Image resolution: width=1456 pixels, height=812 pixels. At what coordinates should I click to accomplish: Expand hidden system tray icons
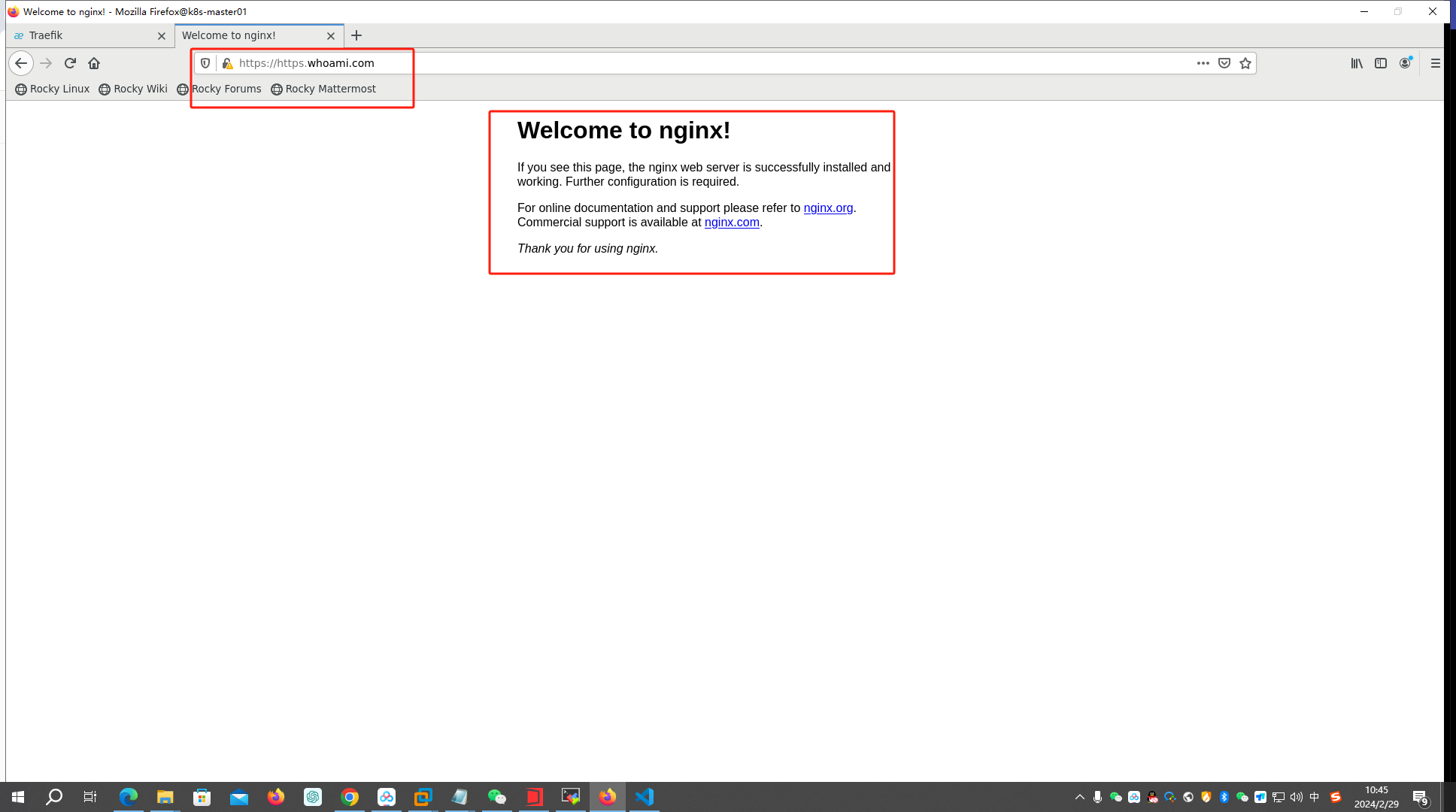(x=1080, y=797)
